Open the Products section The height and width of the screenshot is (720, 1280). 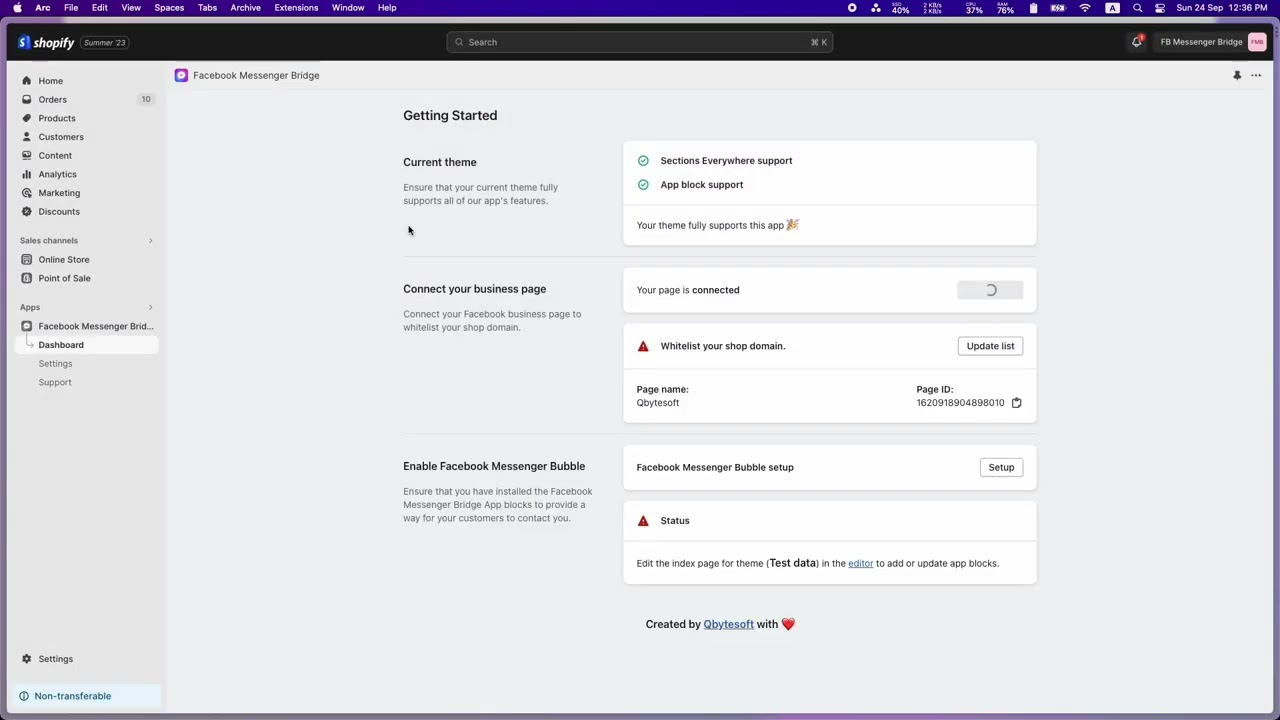[56, 118]
